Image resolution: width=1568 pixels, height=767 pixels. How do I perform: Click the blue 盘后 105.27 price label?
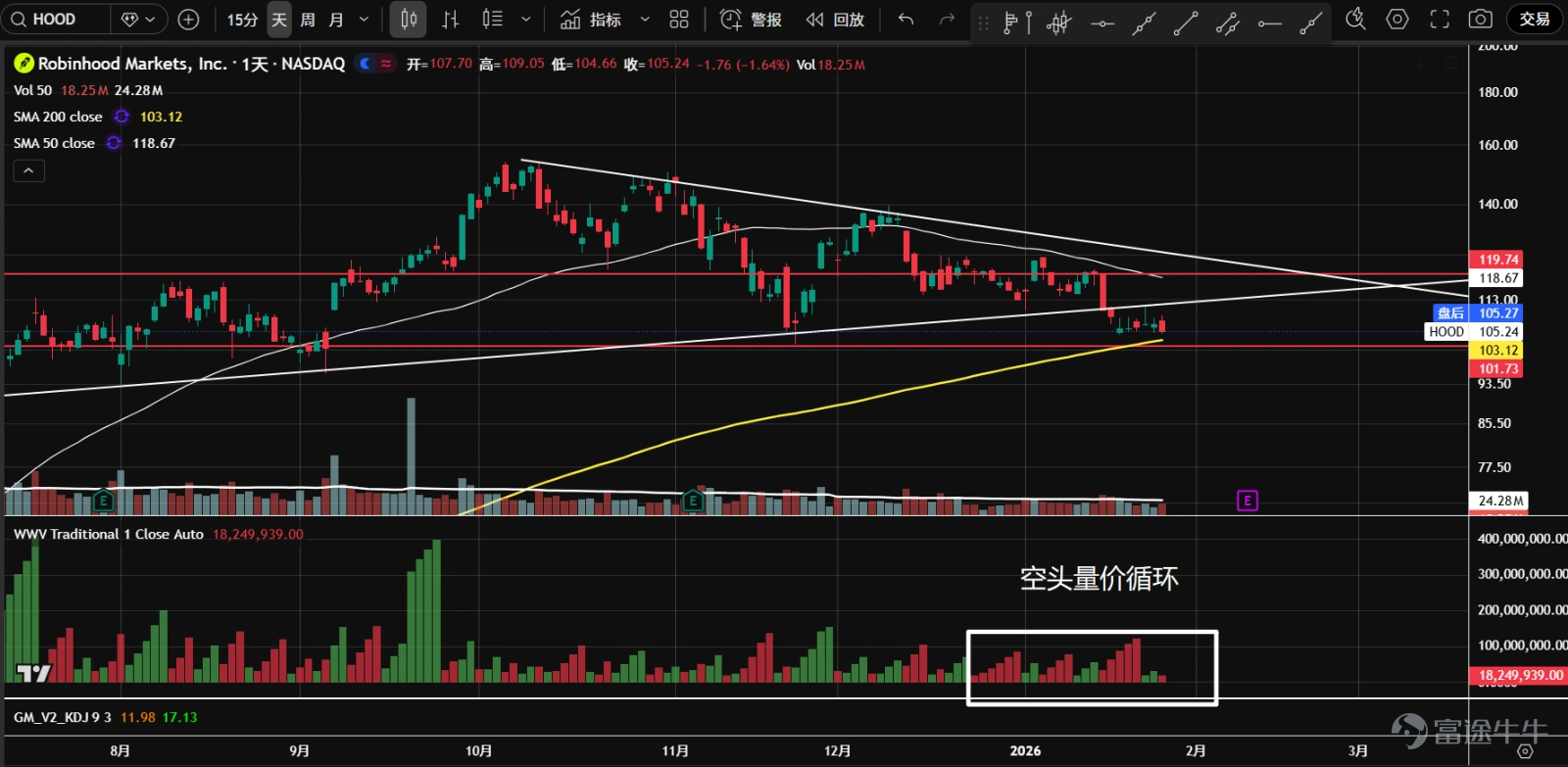click(x=1478, y=313)
